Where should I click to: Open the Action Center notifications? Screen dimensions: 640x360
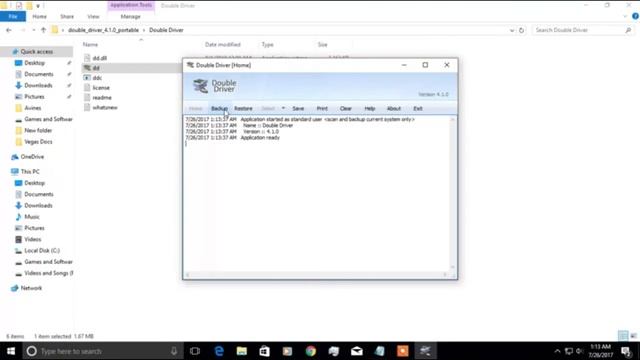(627, 351)
